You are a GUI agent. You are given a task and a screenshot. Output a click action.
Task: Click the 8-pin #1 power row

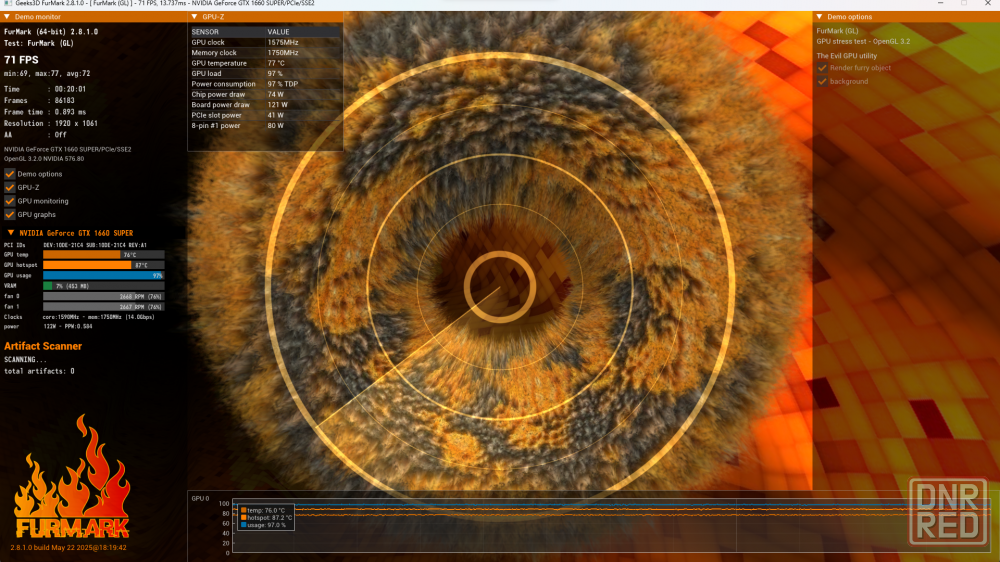pos(265,126)
